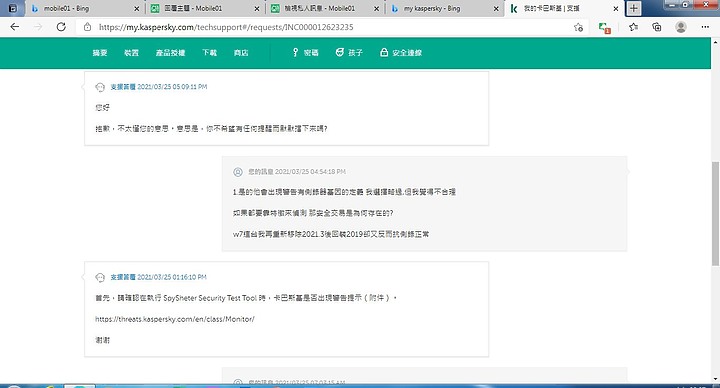720x388 pixels.
Task: Click the reply line mentioning SpyShelter Security Test Tool
Action: 246,298
